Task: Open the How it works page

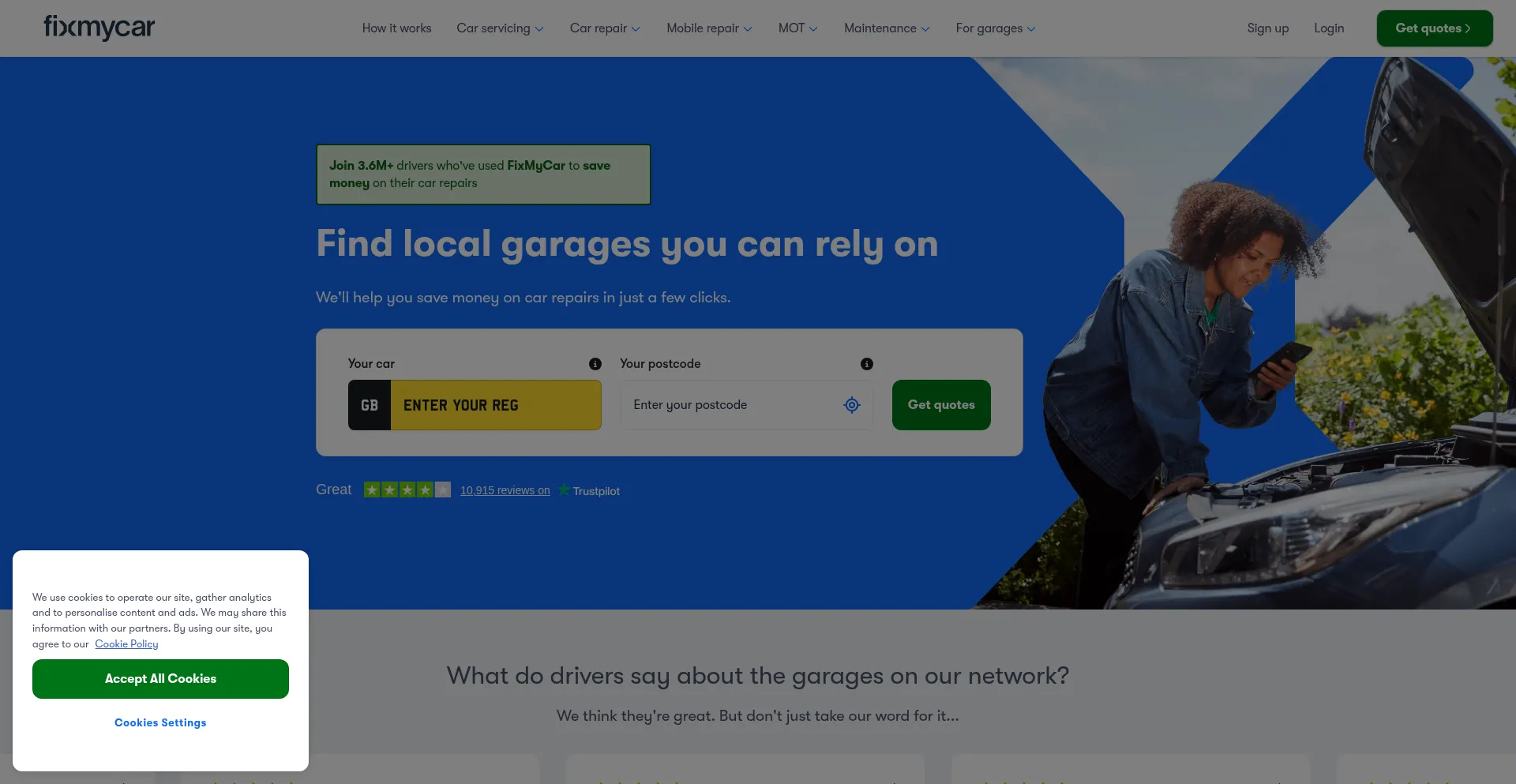Action: (396, 28)
